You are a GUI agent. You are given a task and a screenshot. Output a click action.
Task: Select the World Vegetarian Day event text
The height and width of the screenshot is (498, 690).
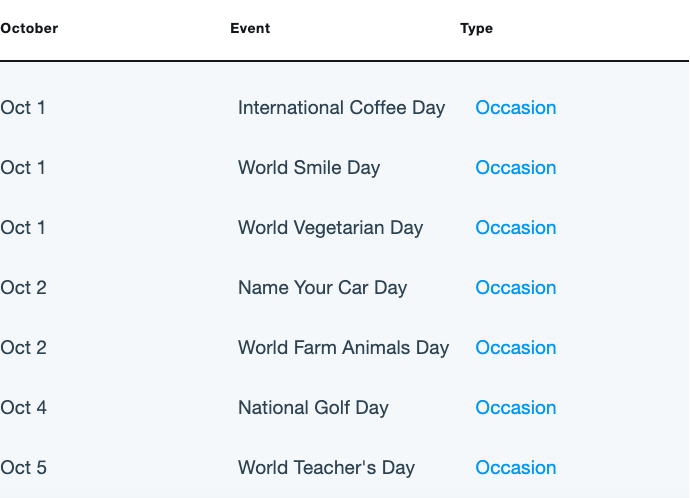coord(330,228)
